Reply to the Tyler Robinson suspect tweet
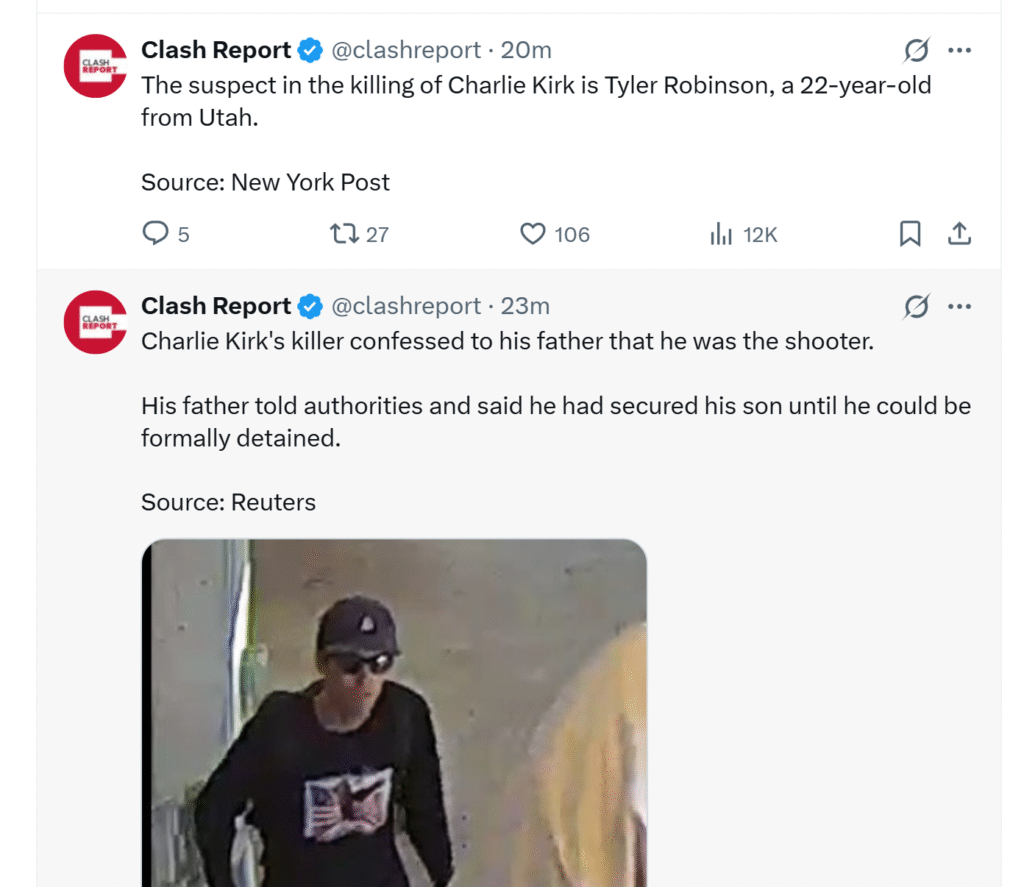 coord(155,234)
